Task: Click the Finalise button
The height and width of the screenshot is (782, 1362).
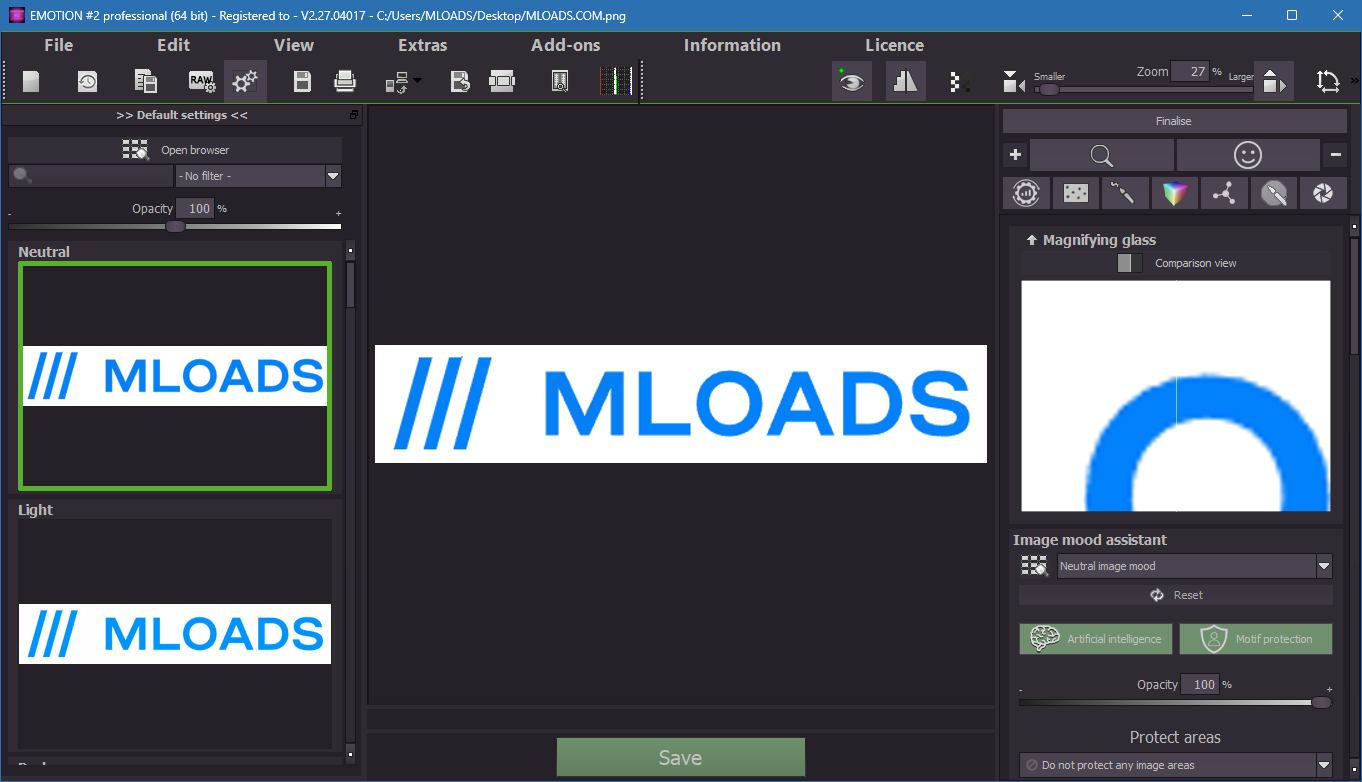Action: pos(1174,121)
